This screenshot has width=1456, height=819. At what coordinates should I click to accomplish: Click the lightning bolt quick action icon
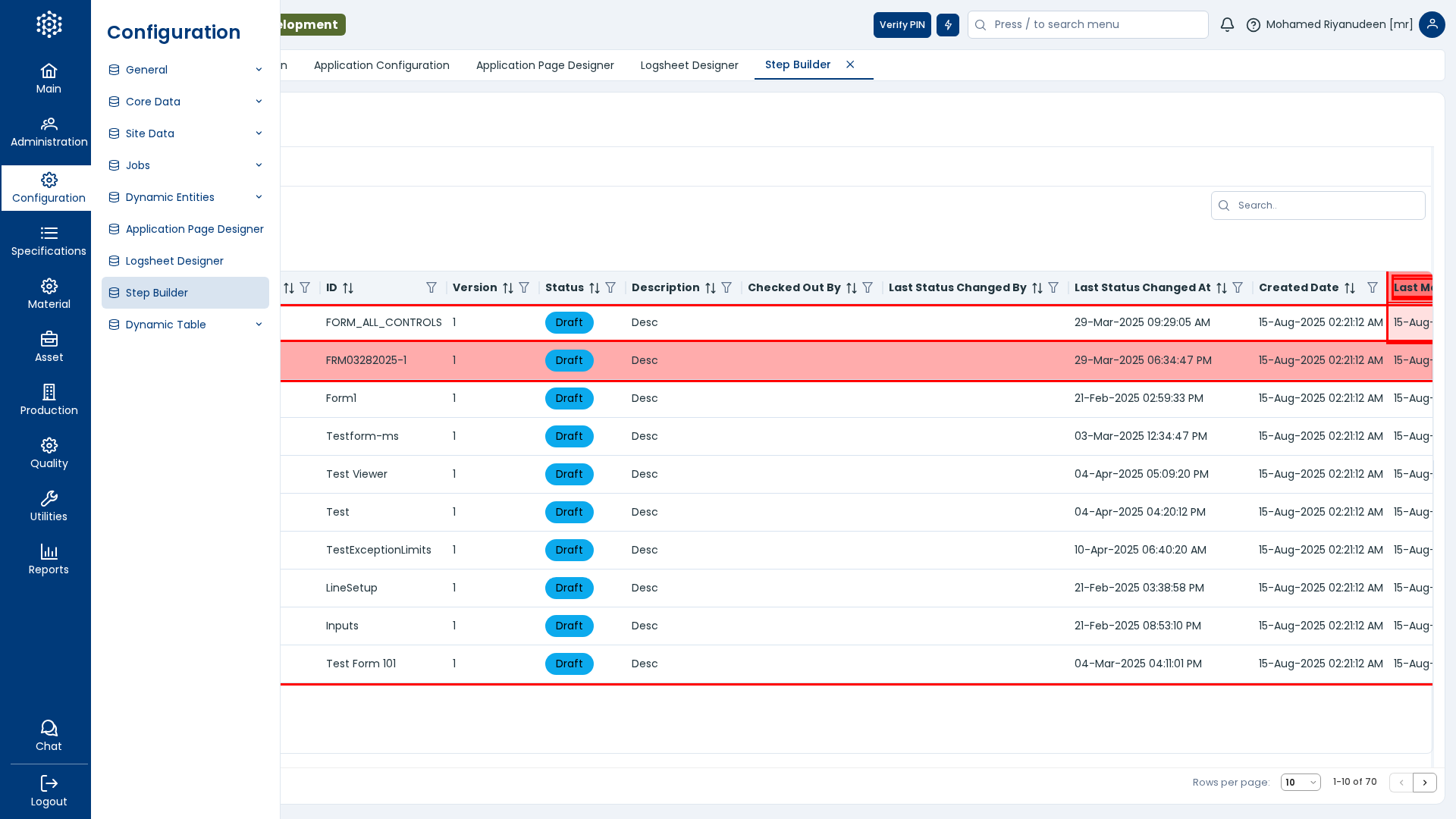click(947, 25)
